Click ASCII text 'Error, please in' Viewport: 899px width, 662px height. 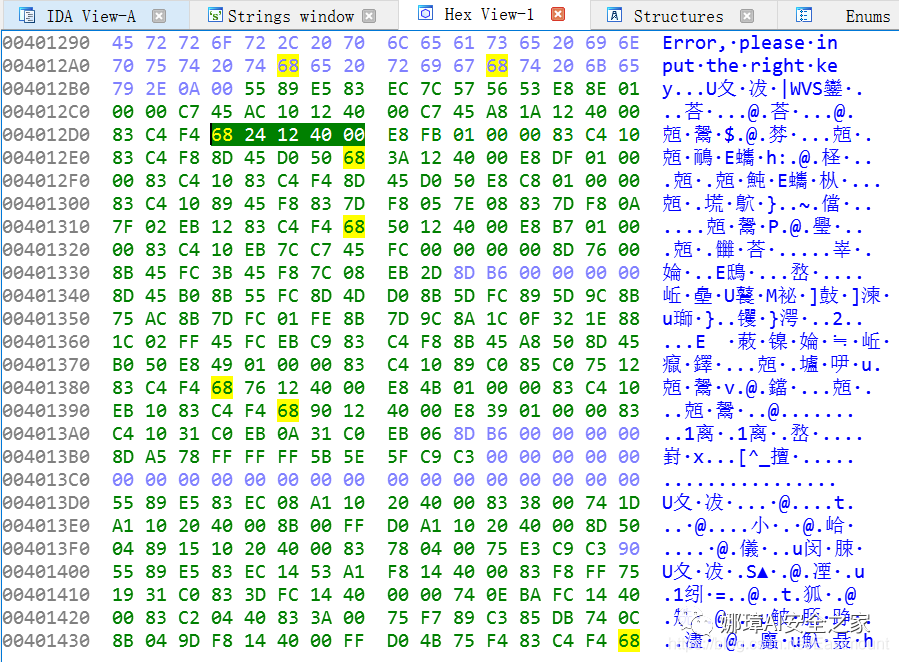pos(750,42)
